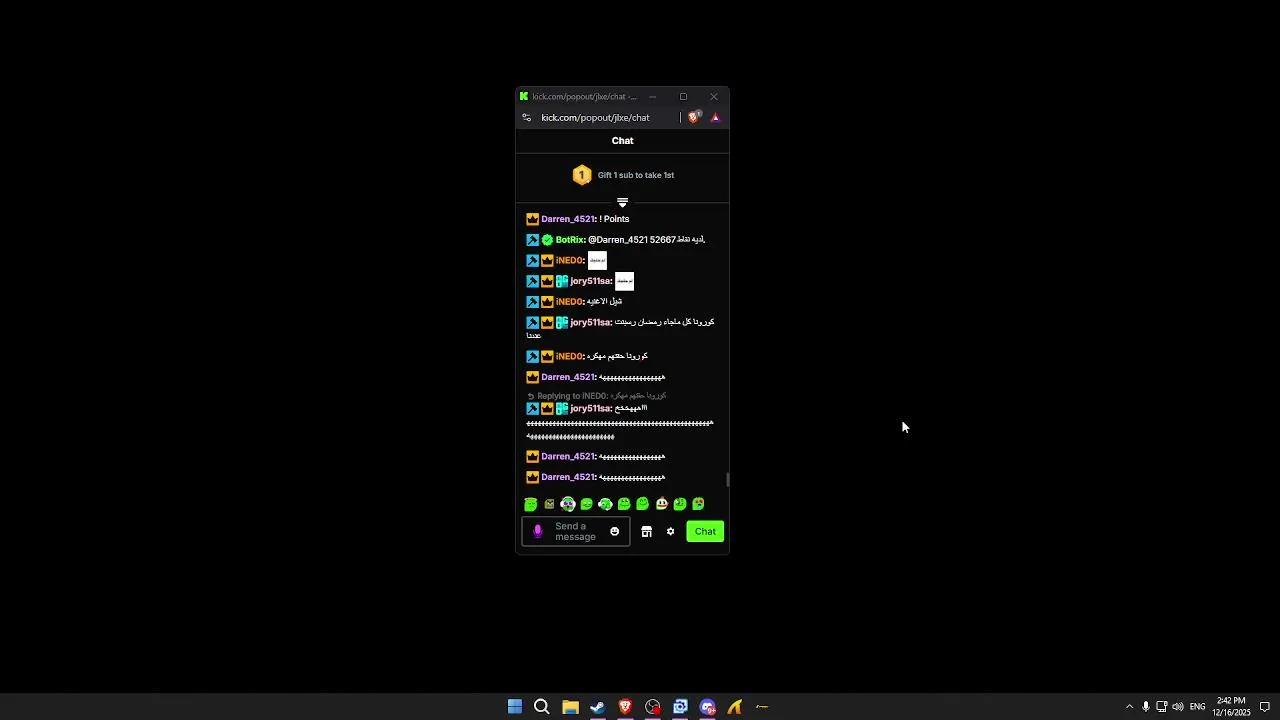Viewport: 1280px width, 720px height.
Task: Click the Send a message input field
Action: click(x=576, y=532)
